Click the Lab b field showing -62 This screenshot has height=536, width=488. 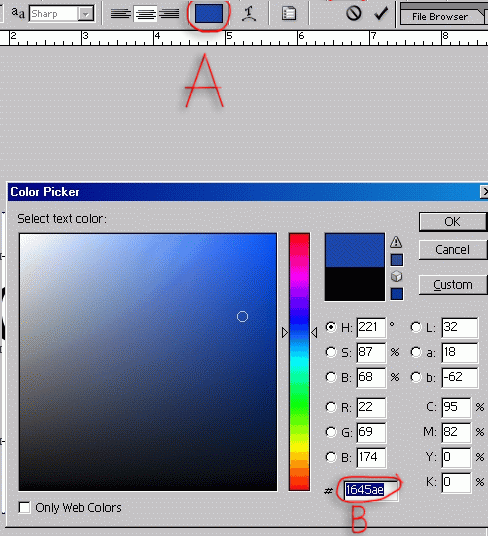(459, 377)
